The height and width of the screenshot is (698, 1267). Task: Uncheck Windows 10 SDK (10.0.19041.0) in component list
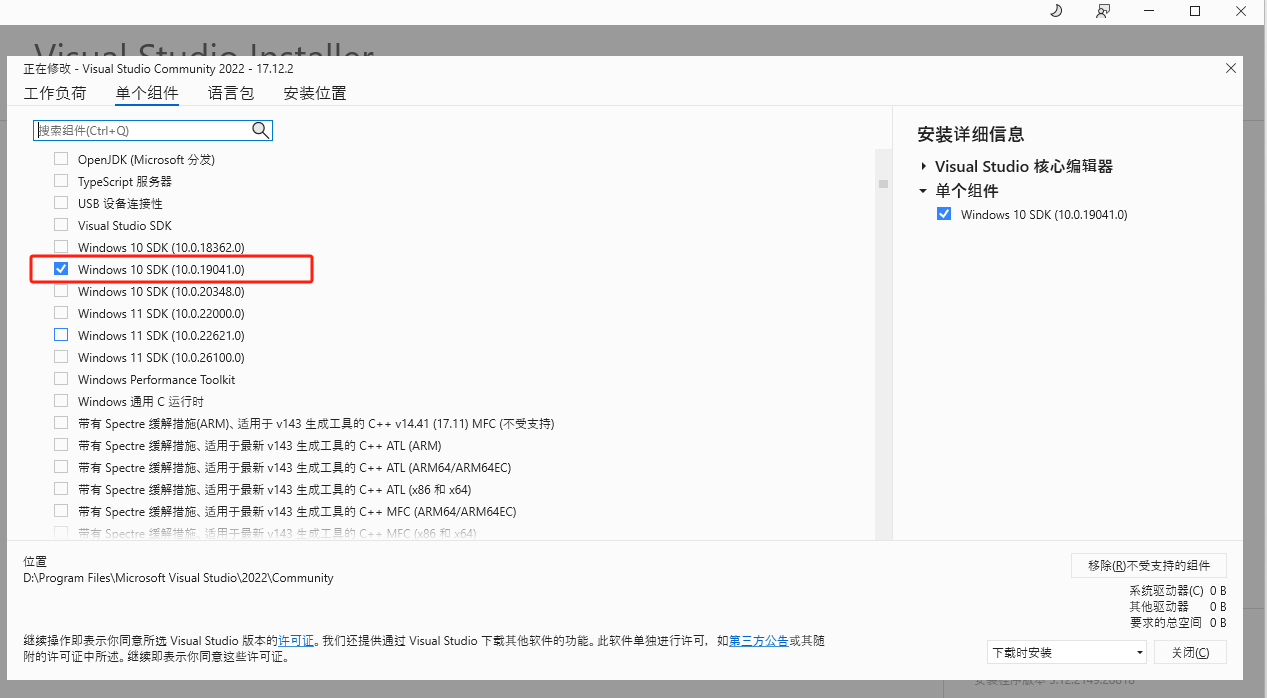click(61, 269)
